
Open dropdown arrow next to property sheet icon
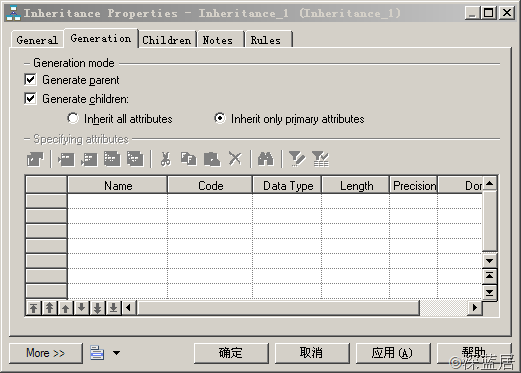point(116,353)
